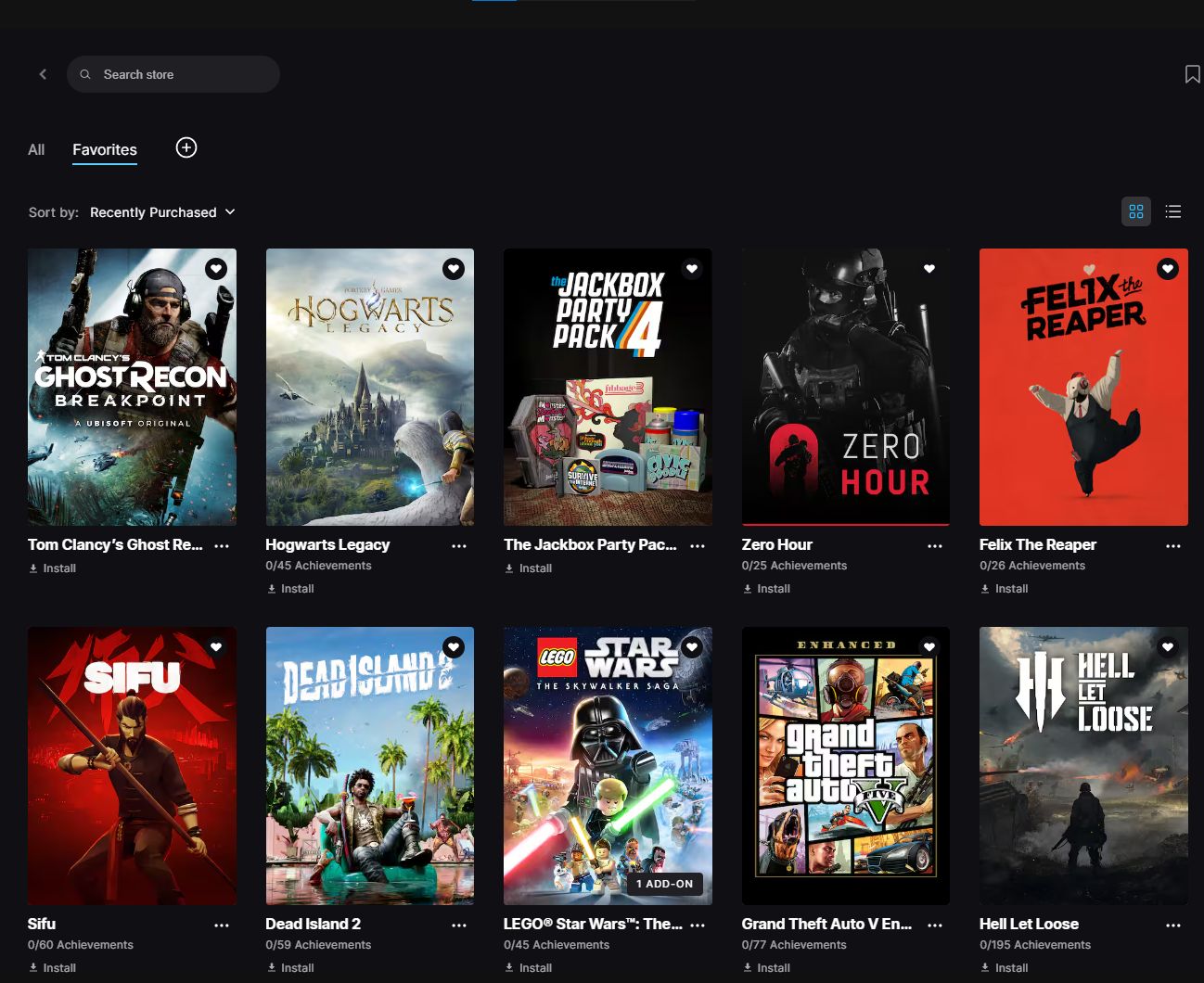Open more options for Felix The Reaper
The height and width of the screenshot is (983, 1204).
pyautogui.click(x=1173, y=546)
